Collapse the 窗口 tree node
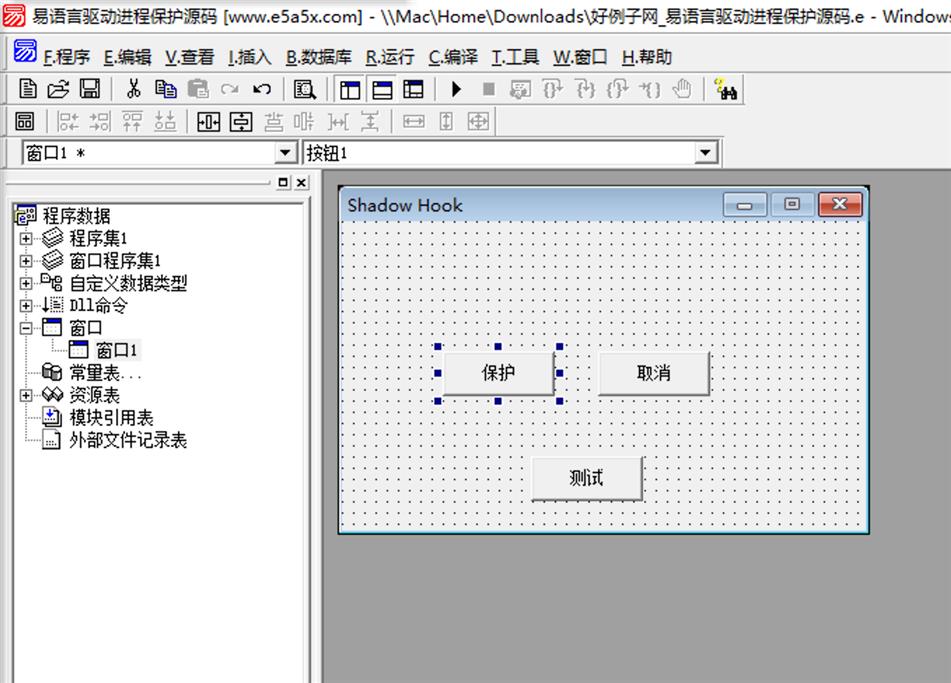 click(x=25, y=328)
